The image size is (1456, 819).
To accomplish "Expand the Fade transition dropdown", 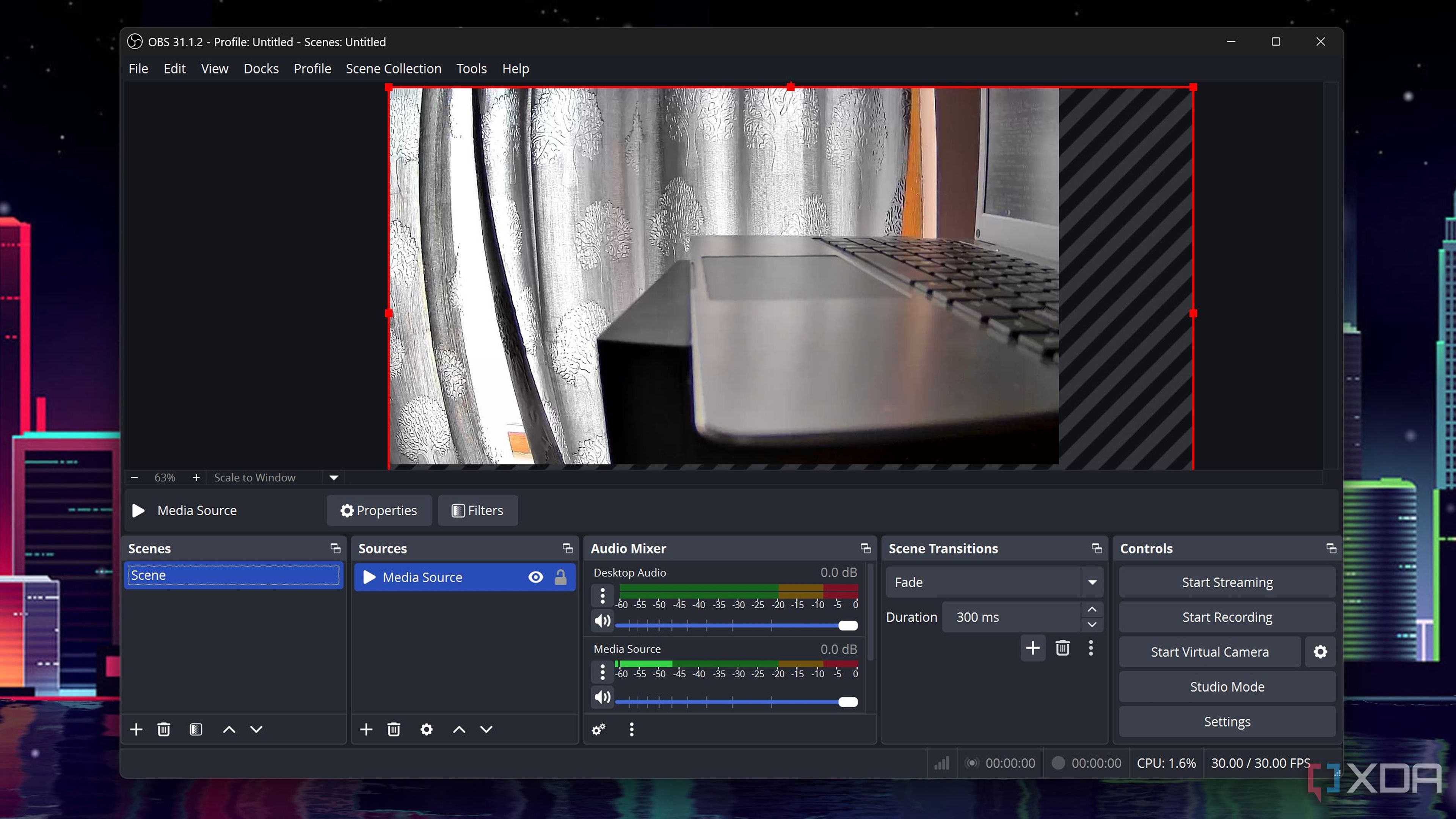I will tap(1092, 582).
